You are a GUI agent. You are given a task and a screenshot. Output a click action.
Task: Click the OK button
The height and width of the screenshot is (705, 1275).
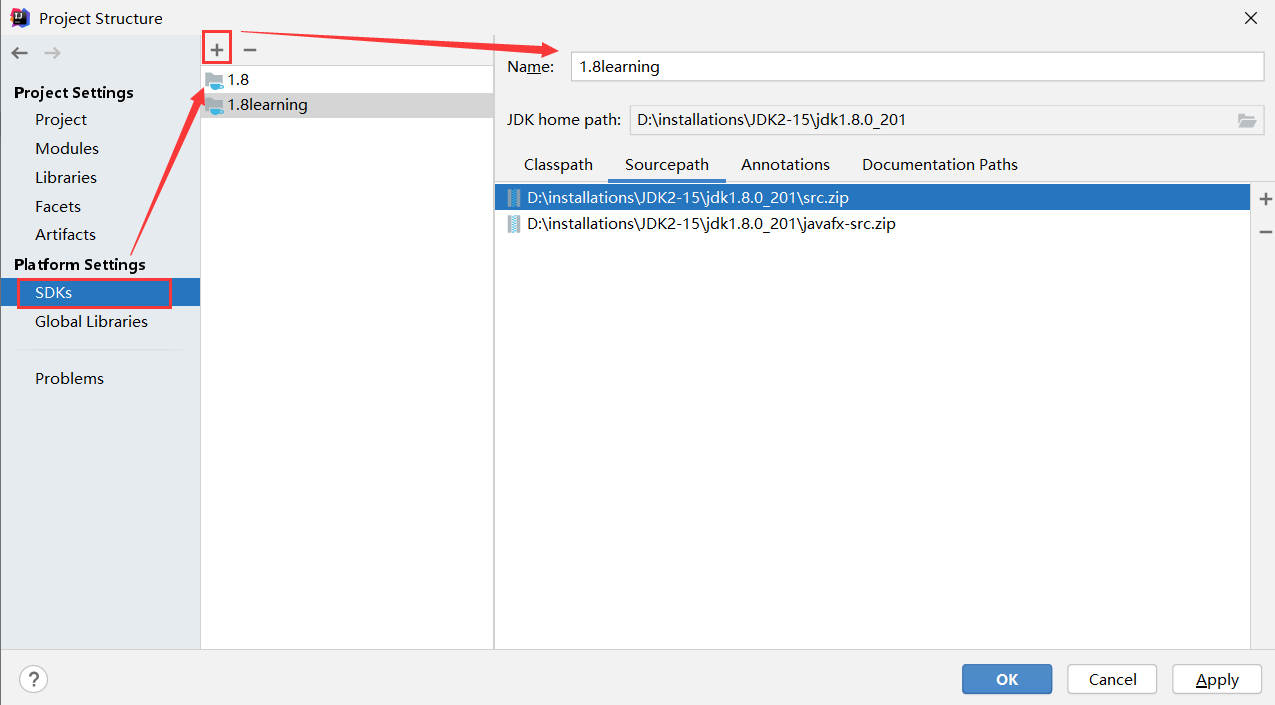pyautogui.click(x=1007, y=679)
